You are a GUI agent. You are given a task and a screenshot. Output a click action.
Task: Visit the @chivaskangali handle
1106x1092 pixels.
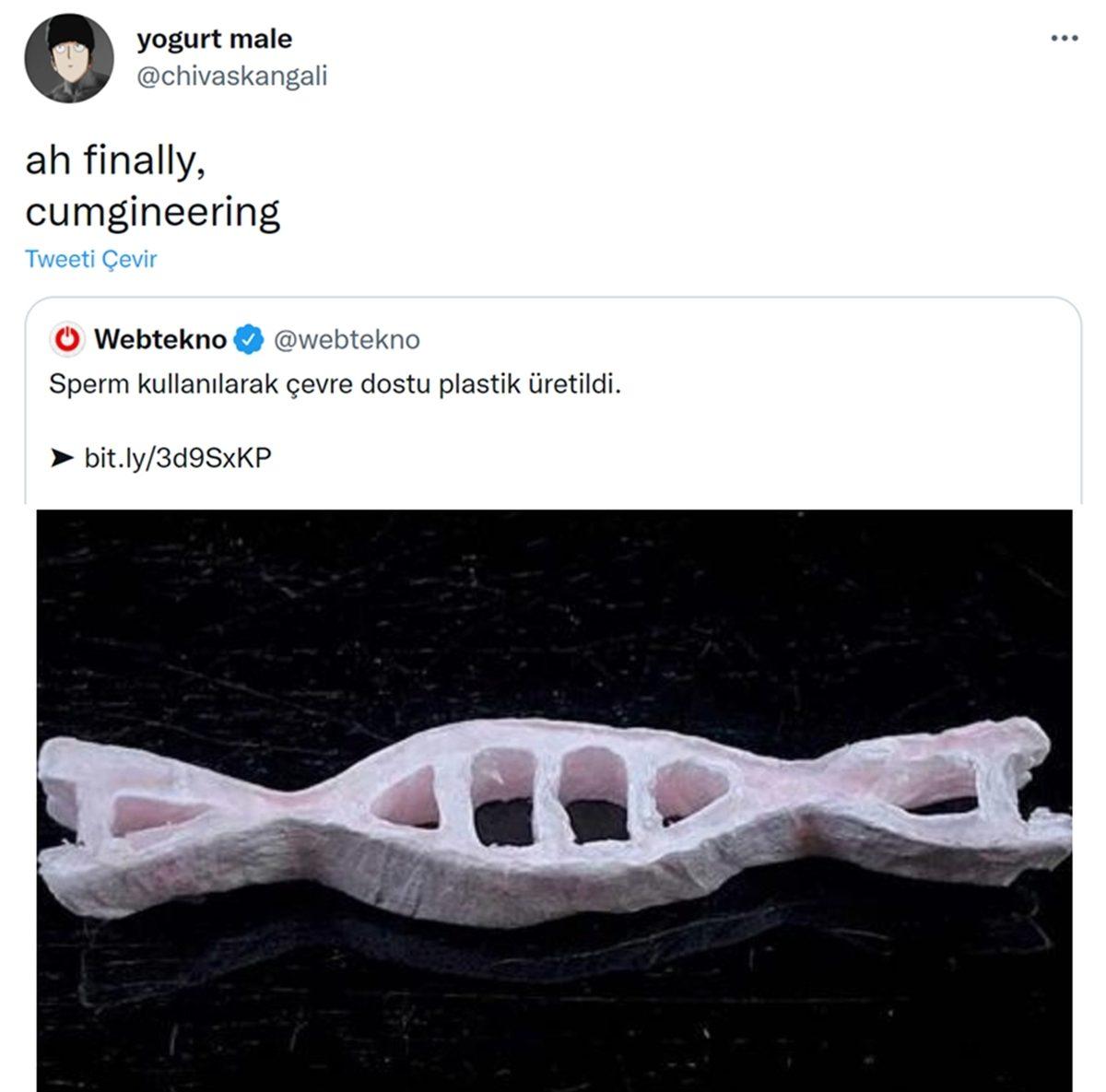[231, 76]
